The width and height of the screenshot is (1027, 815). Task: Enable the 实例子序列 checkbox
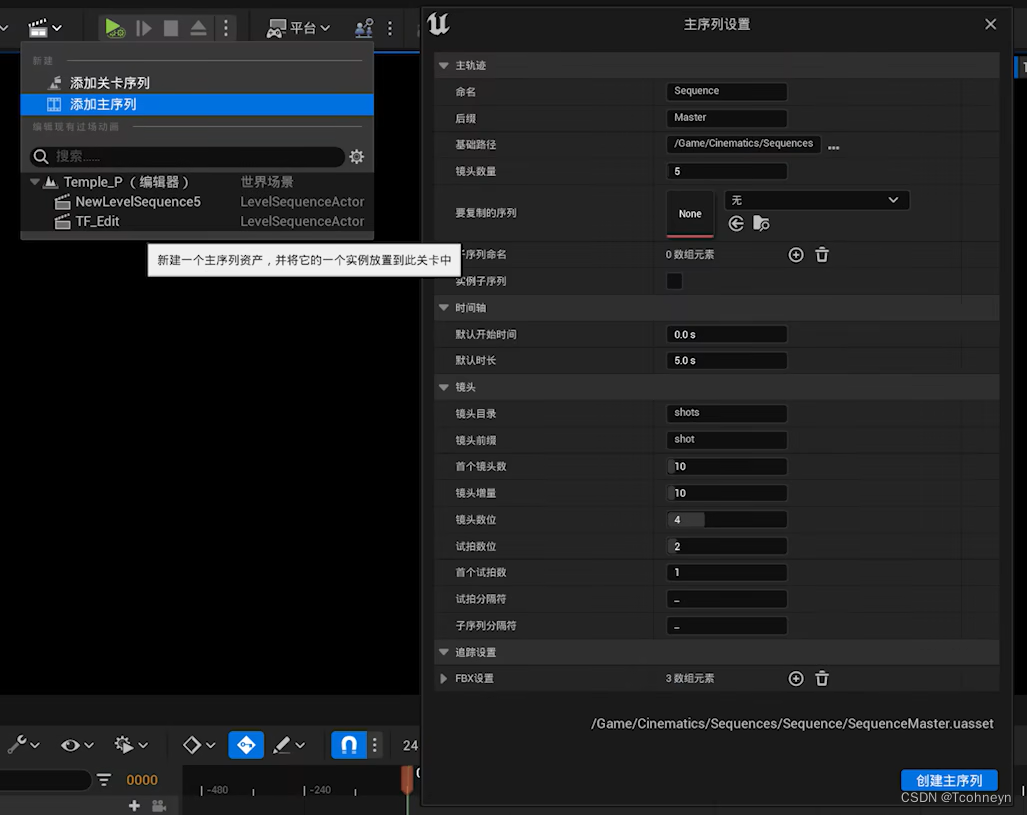point(673,281)
